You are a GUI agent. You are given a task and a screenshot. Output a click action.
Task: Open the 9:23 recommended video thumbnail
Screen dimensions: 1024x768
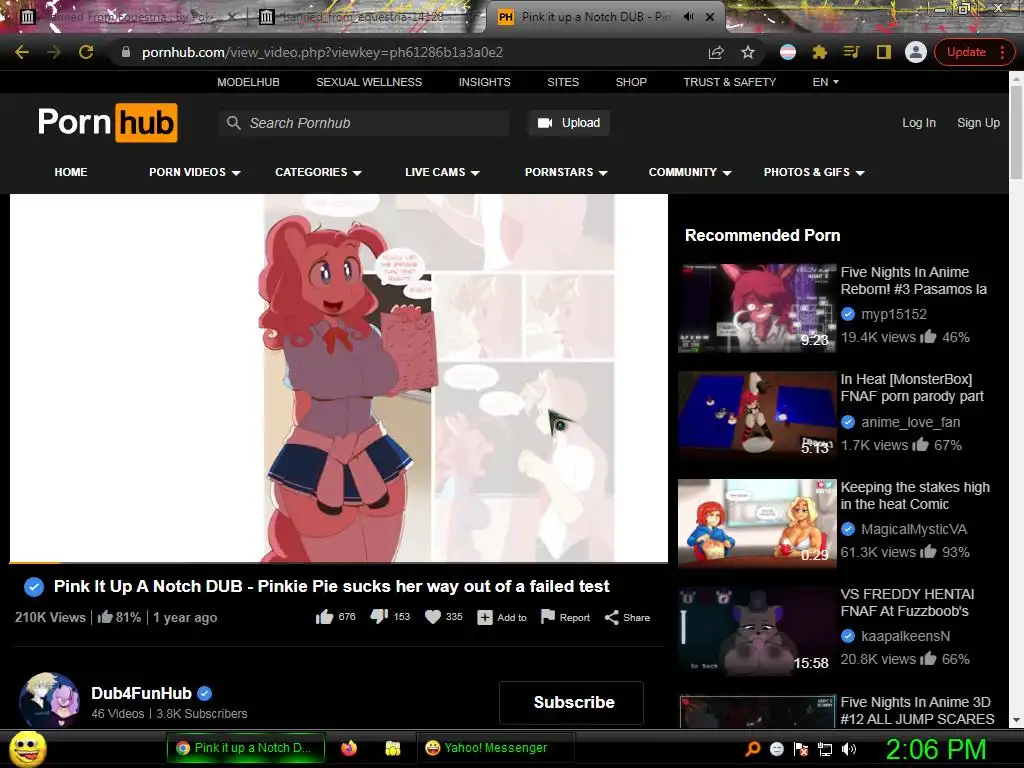pos(757,308)
